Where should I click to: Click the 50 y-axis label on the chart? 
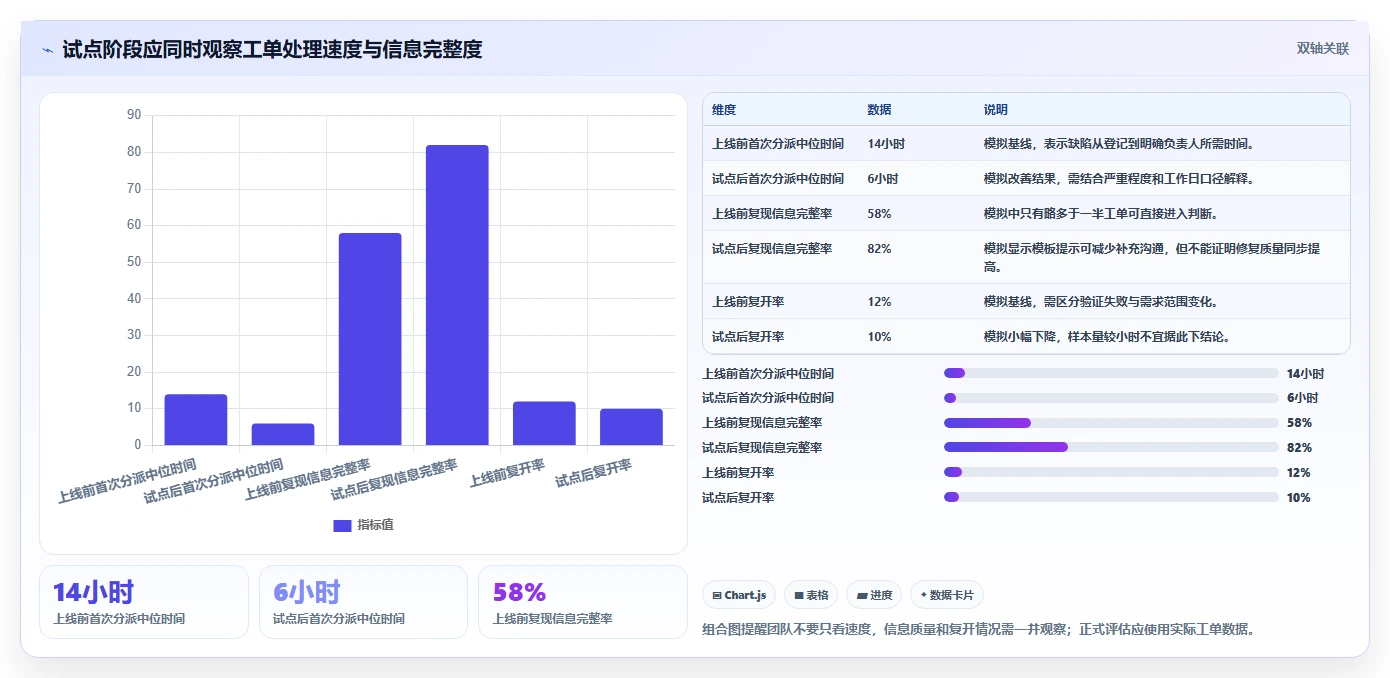tap(134, 262)
